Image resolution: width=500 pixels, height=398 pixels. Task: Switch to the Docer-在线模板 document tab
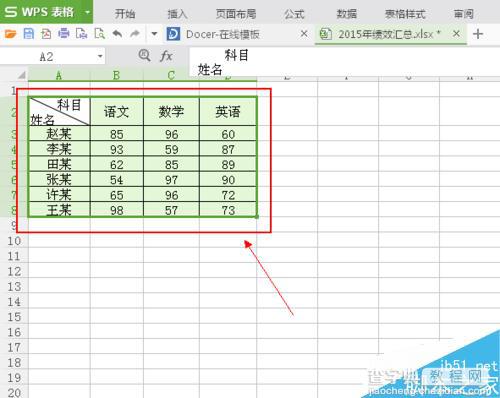pyautogui.click(x=223, y=34)
